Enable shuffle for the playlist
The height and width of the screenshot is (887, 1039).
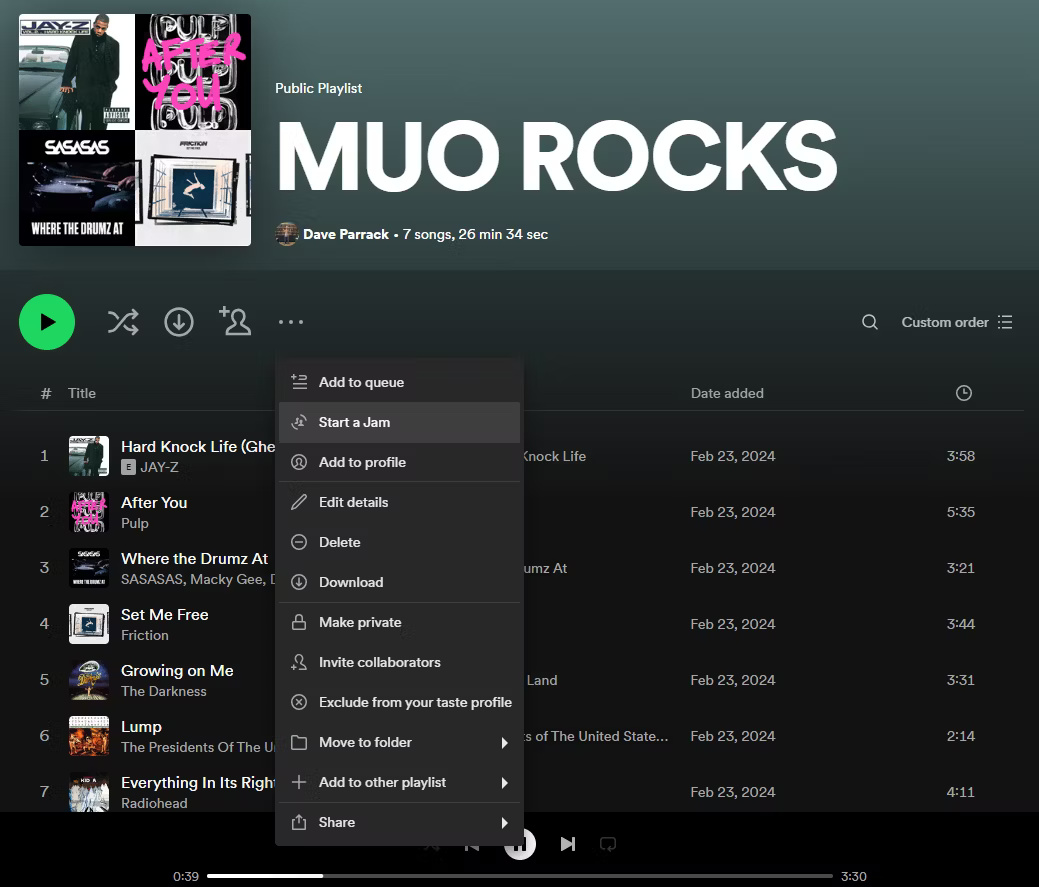click(x=123, y=322)
